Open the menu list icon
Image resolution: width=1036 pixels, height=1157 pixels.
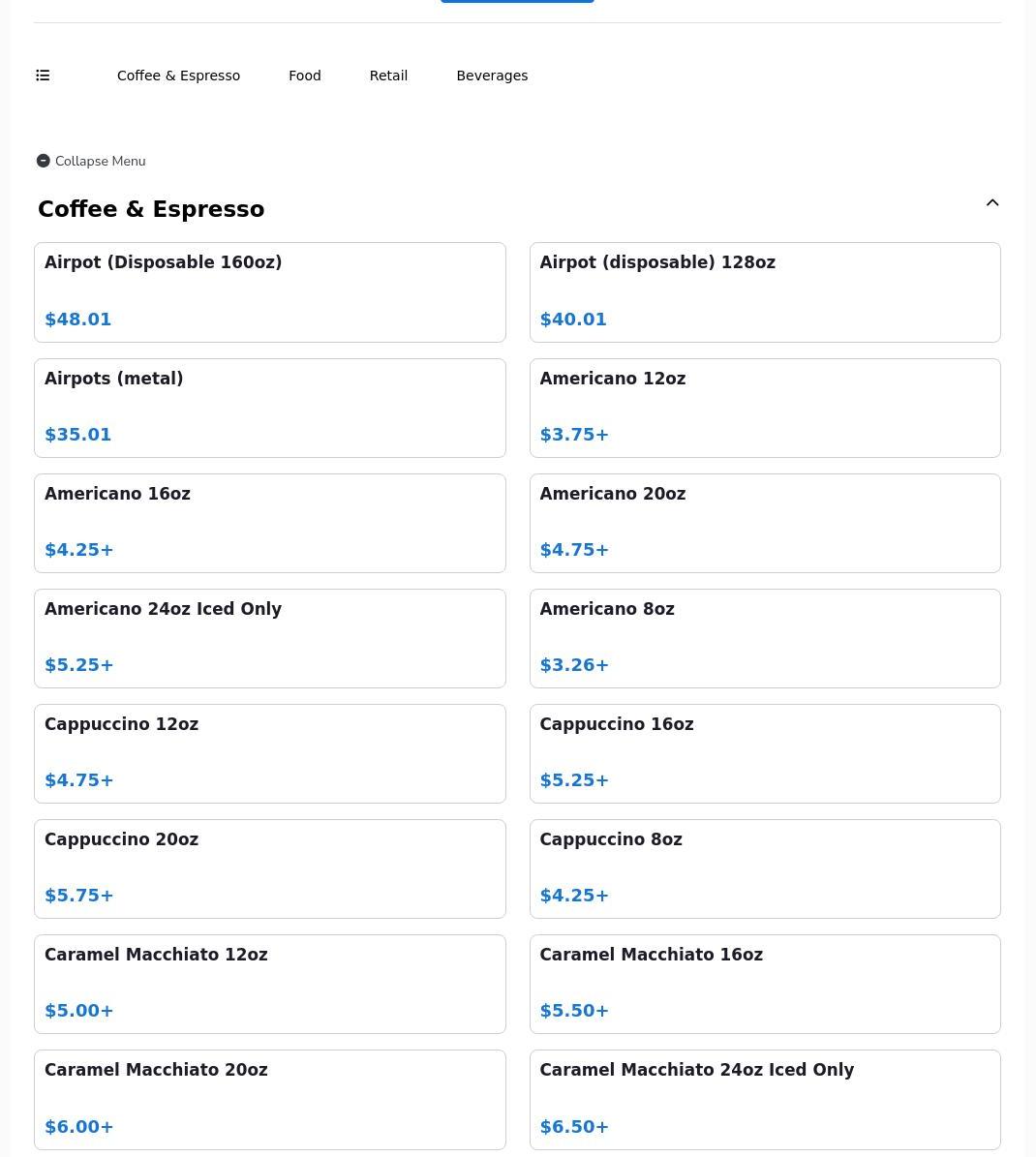(x=43, y=76)
